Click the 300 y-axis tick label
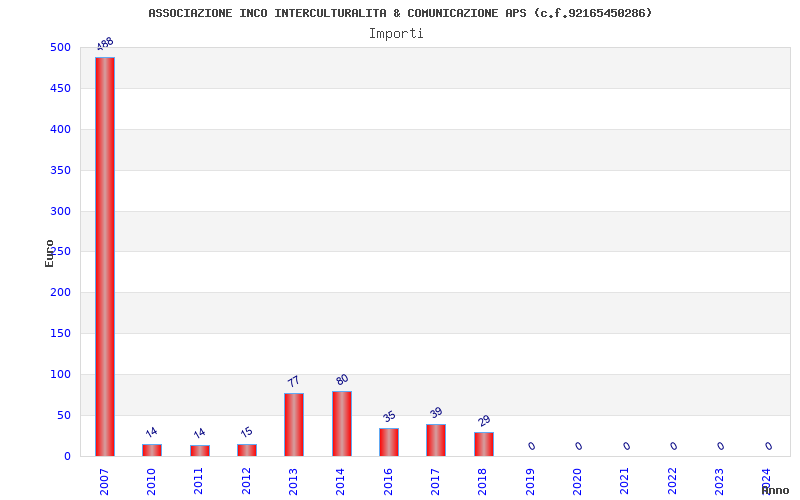Viewport: 800px width, 500px height. tap(60, 211)
